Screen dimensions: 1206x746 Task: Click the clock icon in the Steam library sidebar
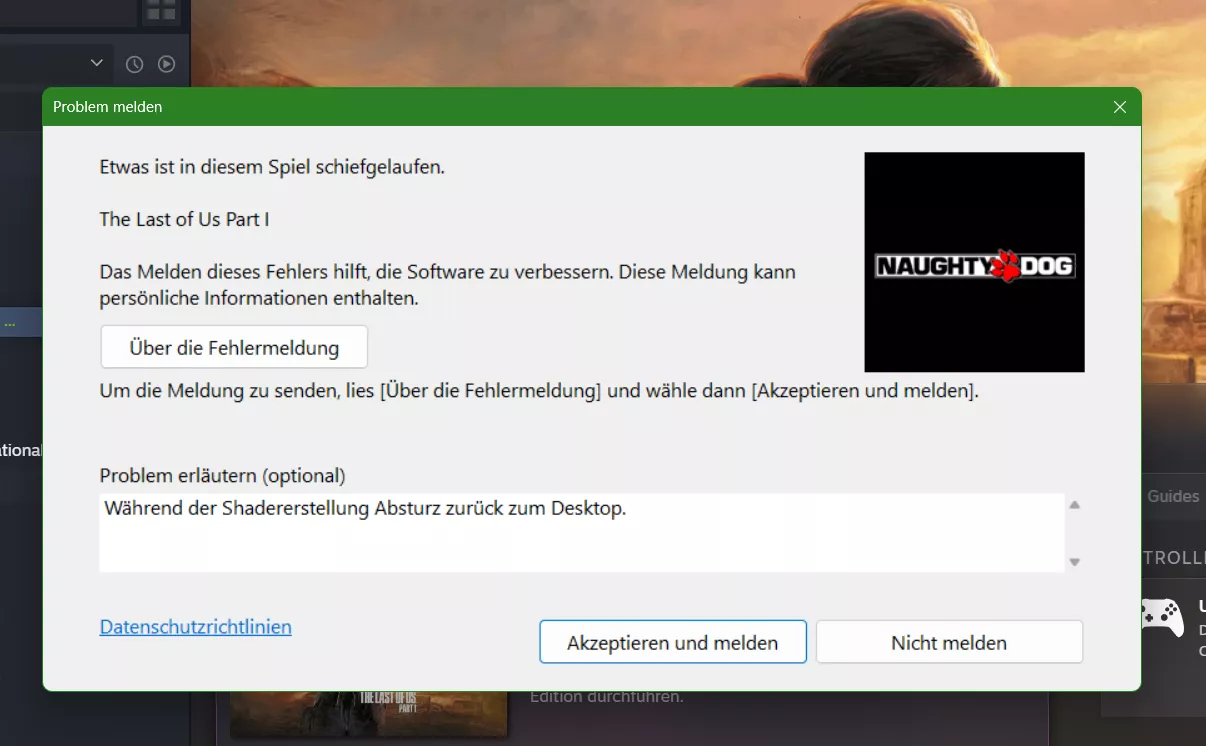[134, 64]
